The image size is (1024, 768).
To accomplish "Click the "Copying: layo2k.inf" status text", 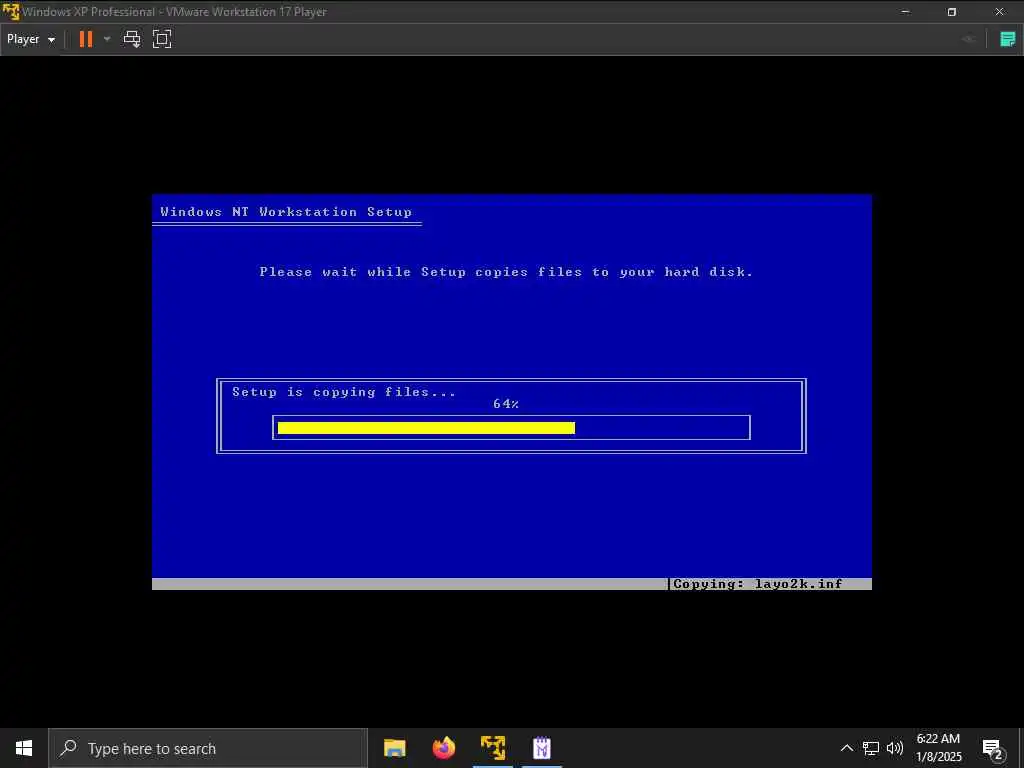I will pos(758,584).
